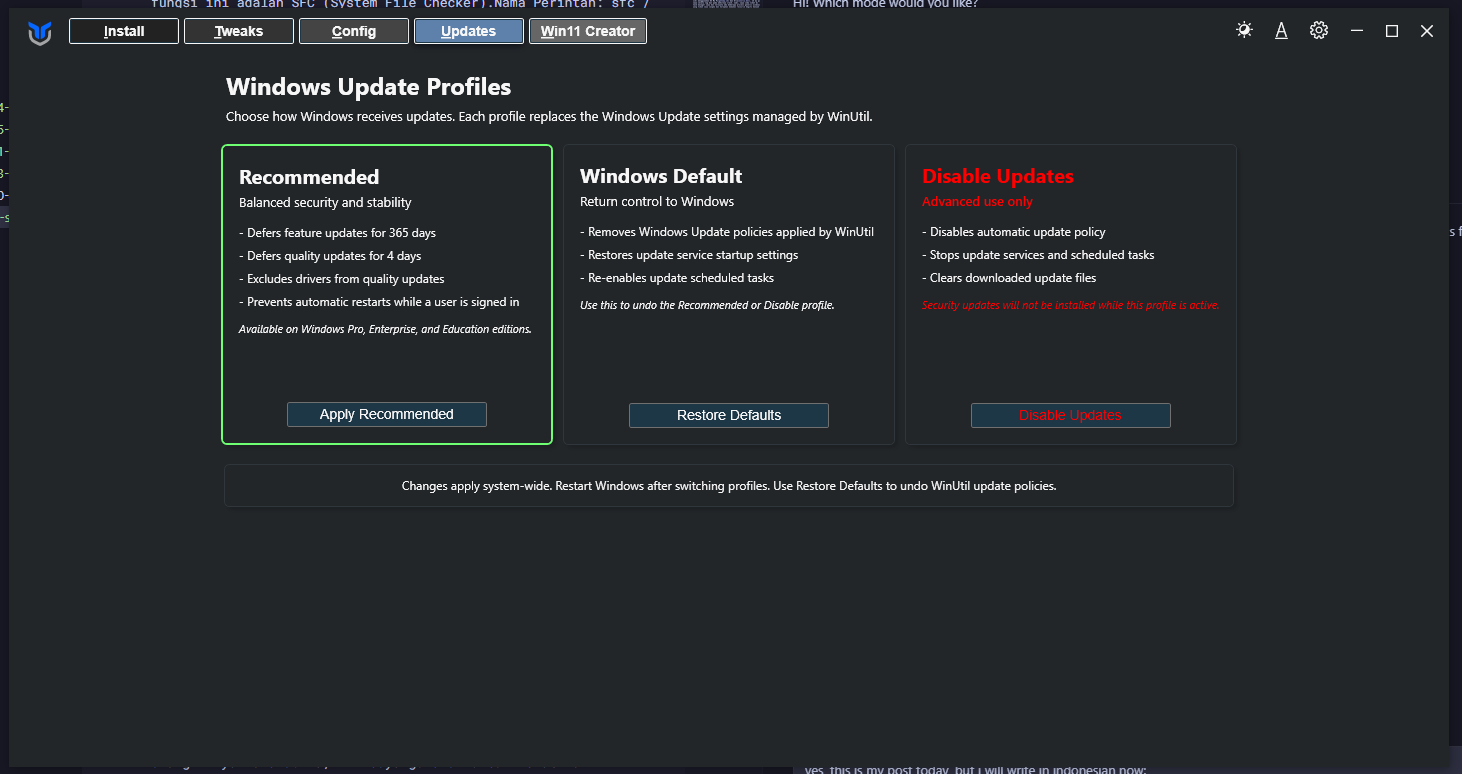This screenshot has width=1462, height=774.
Task: Open the Config tab
Action: 354,31
